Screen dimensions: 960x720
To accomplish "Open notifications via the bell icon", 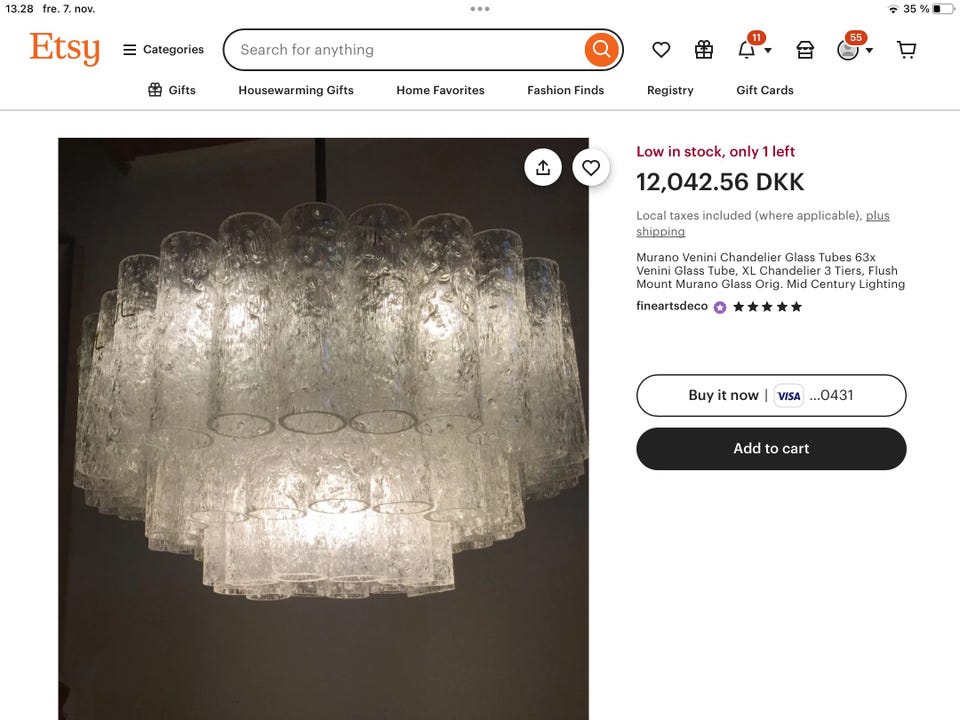I will (x=747, y=49).
